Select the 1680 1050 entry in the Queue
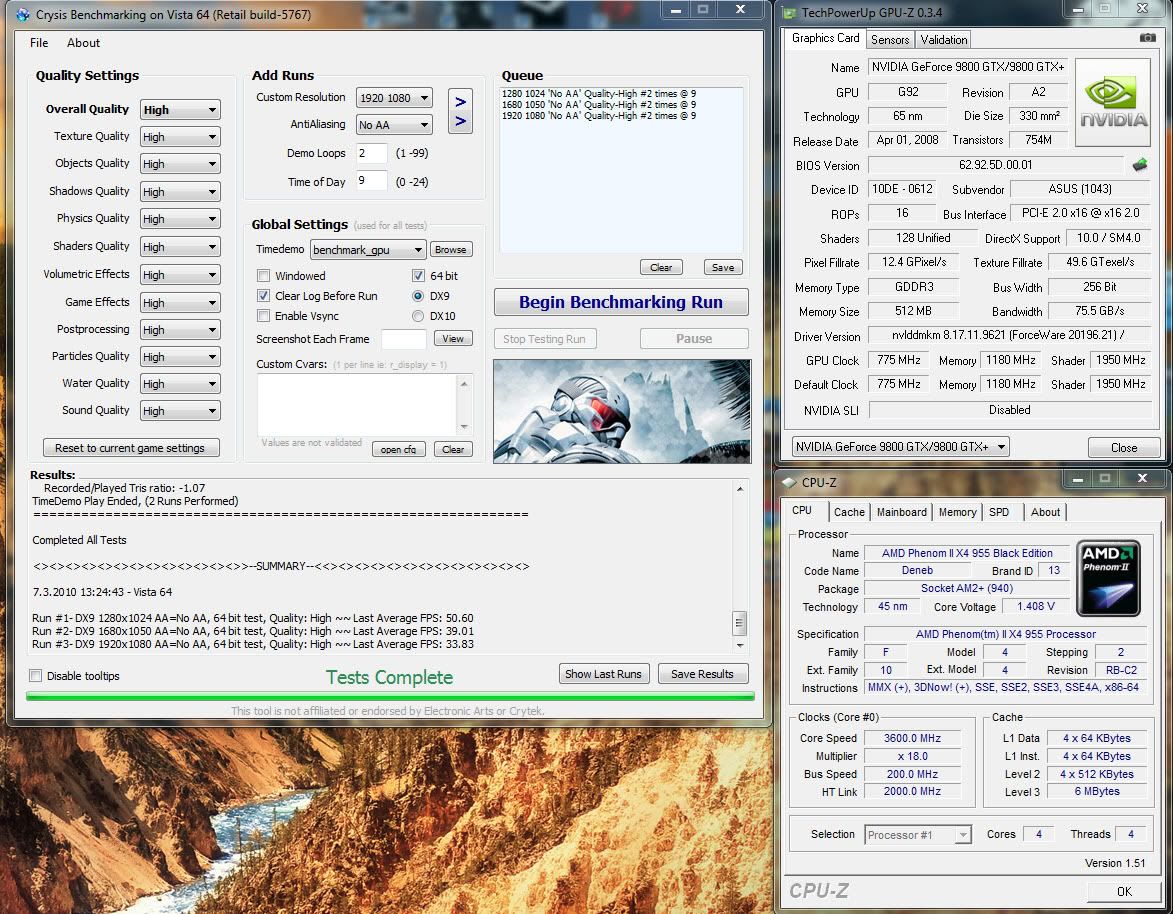 pyautogui.click(x=599, y=105)
